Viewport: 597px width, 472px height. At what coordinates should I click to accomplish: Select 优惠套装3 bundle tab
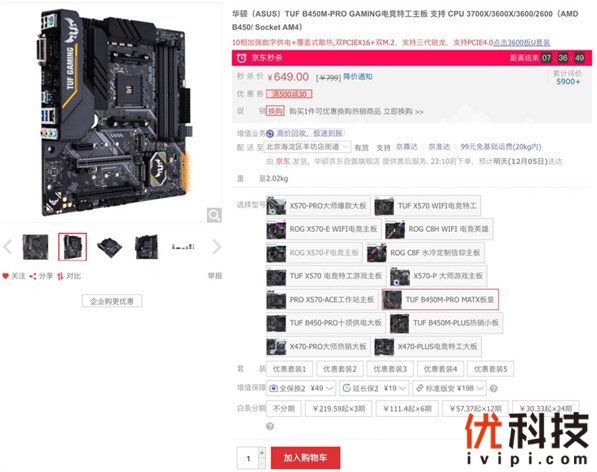[x=390, y=369]
